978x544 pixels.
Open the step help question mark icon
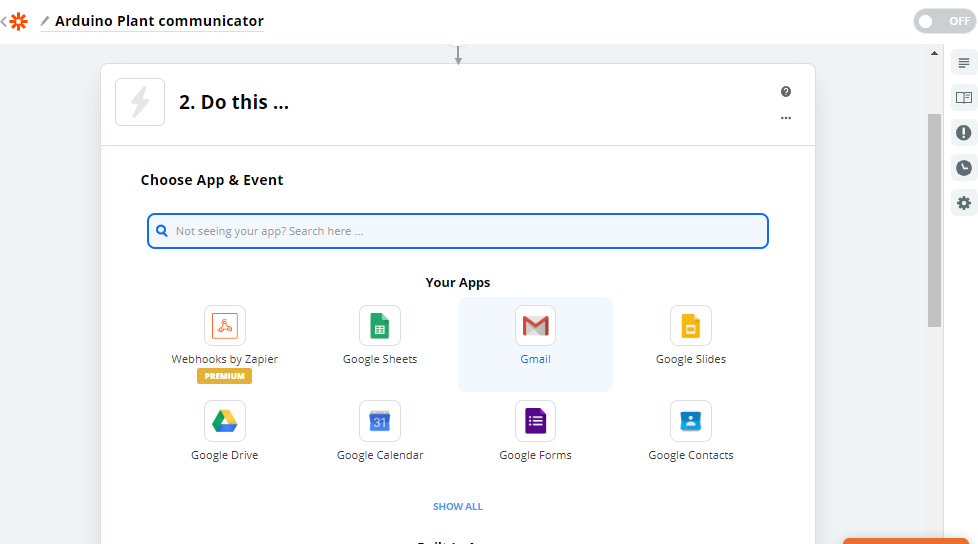(786, 92)
